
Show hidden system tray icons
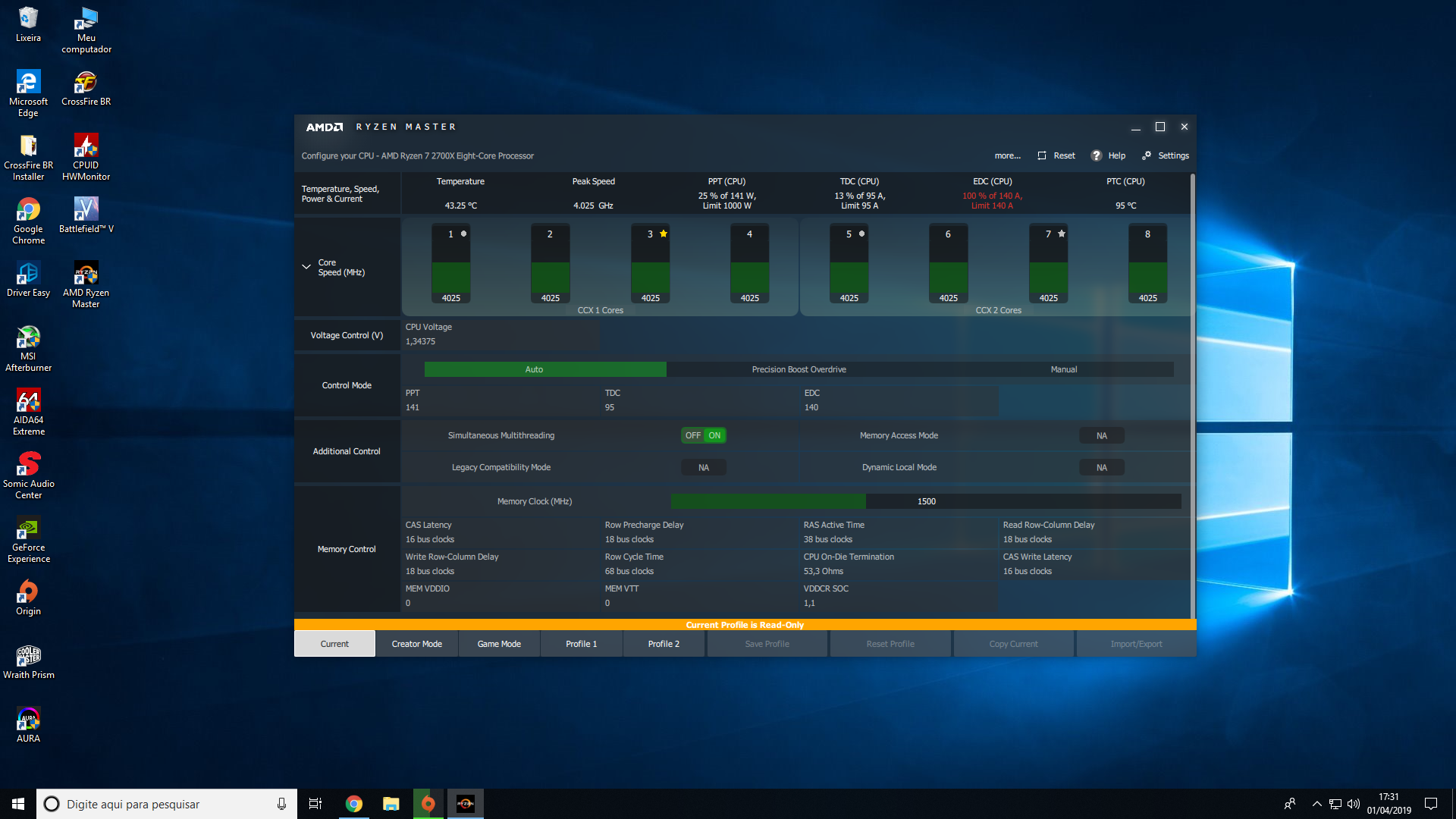point(1317,804)
